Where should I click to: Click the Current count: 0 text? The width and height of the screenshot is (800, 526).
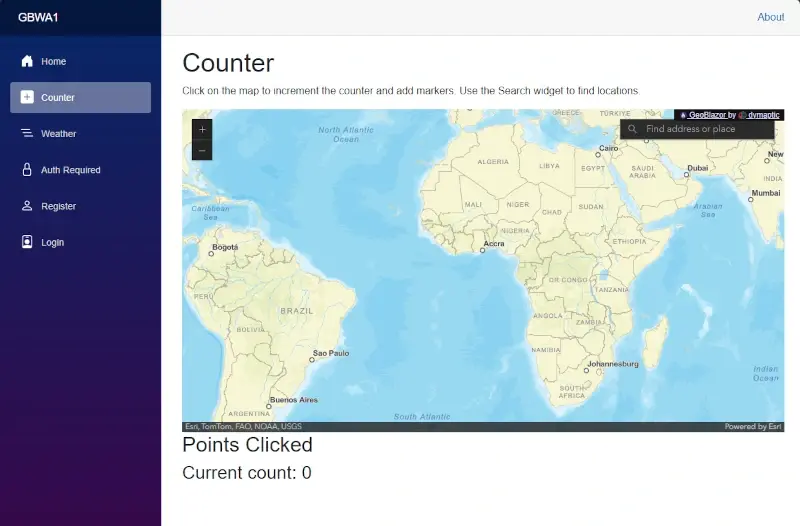[x=247, y=472]
